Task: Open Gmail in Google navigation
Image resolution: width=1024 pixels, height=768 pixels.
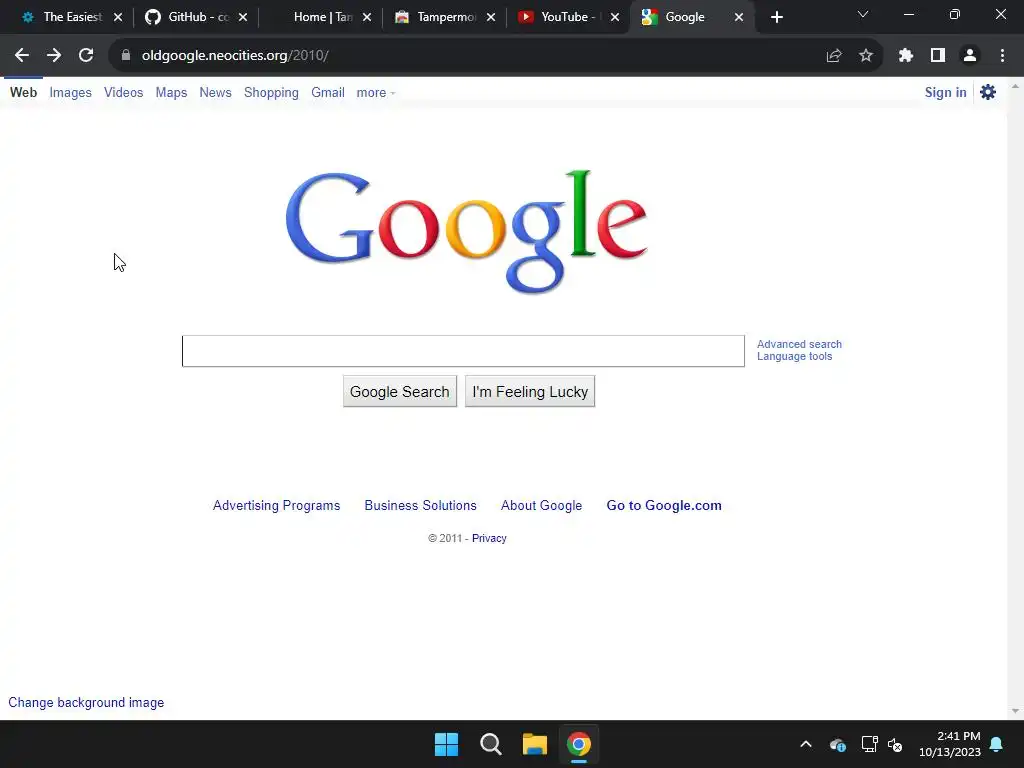Action: 328,93
